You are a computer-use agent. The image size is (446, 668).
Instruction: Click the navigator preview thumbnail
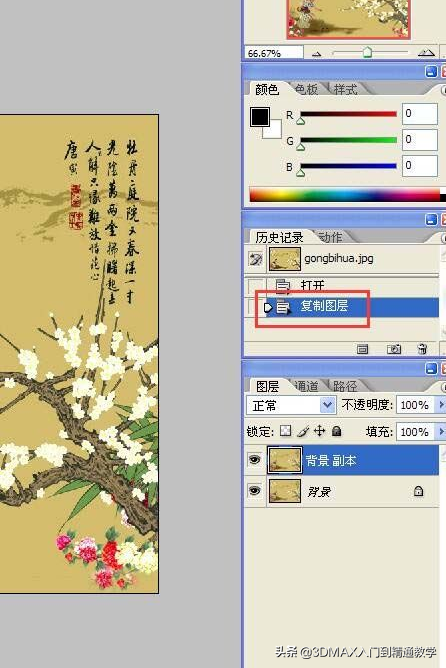tap(348, 19)
